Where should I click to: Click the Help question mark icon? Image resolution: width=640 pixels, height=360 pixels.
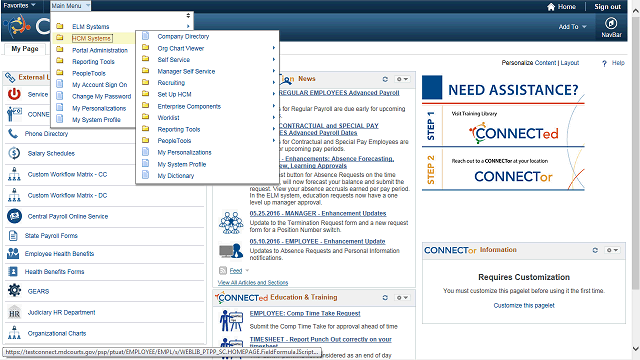click(604, 63)
